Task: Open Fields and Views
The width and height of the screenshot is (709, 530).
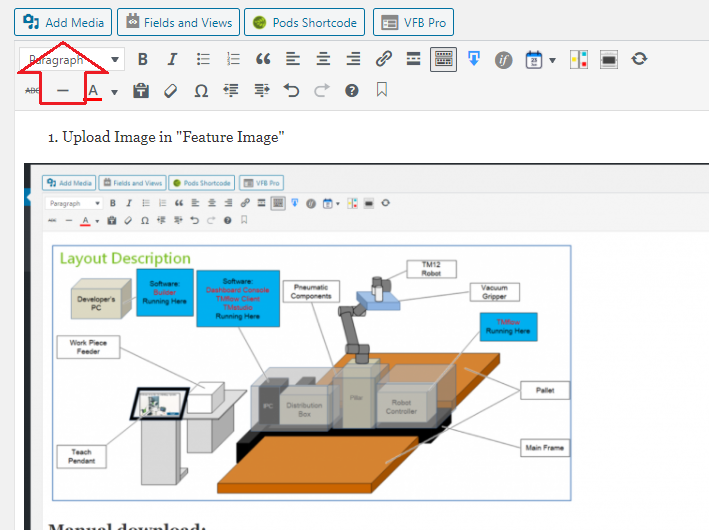Action: (179, 22)
